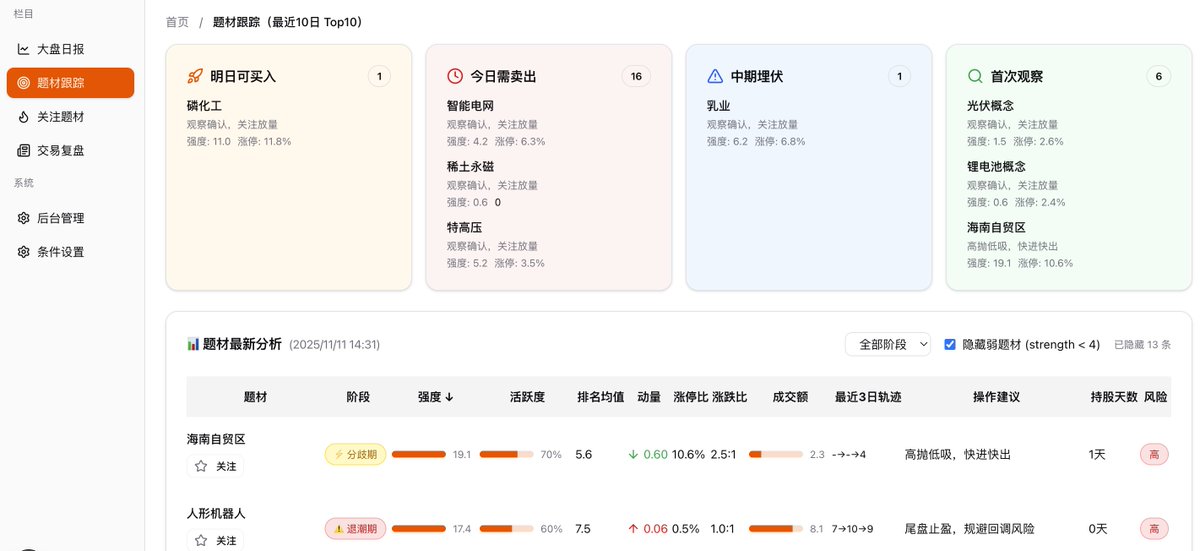This screenshot has height=551, width=1200.
Task: Click 光伏概念 in 首次观察 card
Action: coord(990,106)
